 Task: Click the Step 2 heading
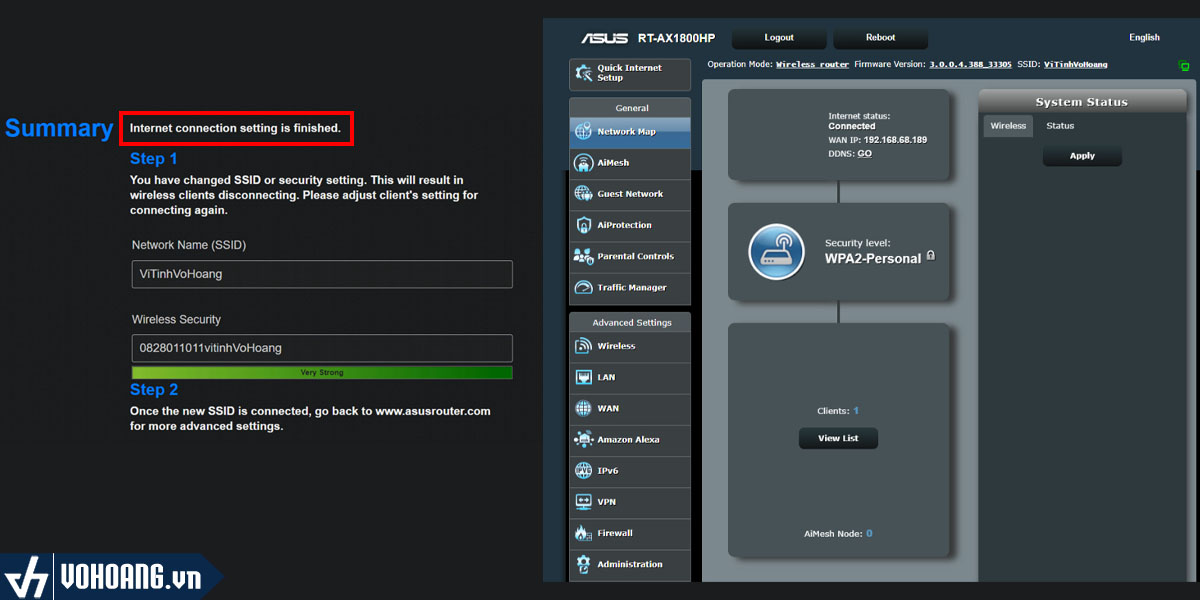154,390
